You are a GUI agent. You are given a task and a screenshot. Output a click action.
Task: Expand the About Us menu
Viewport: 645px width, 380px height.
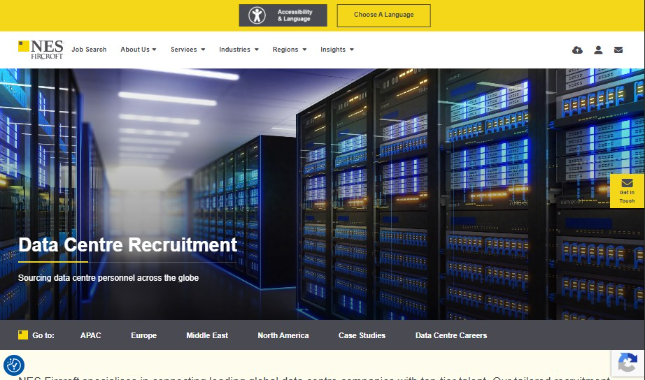pos(138,49)
